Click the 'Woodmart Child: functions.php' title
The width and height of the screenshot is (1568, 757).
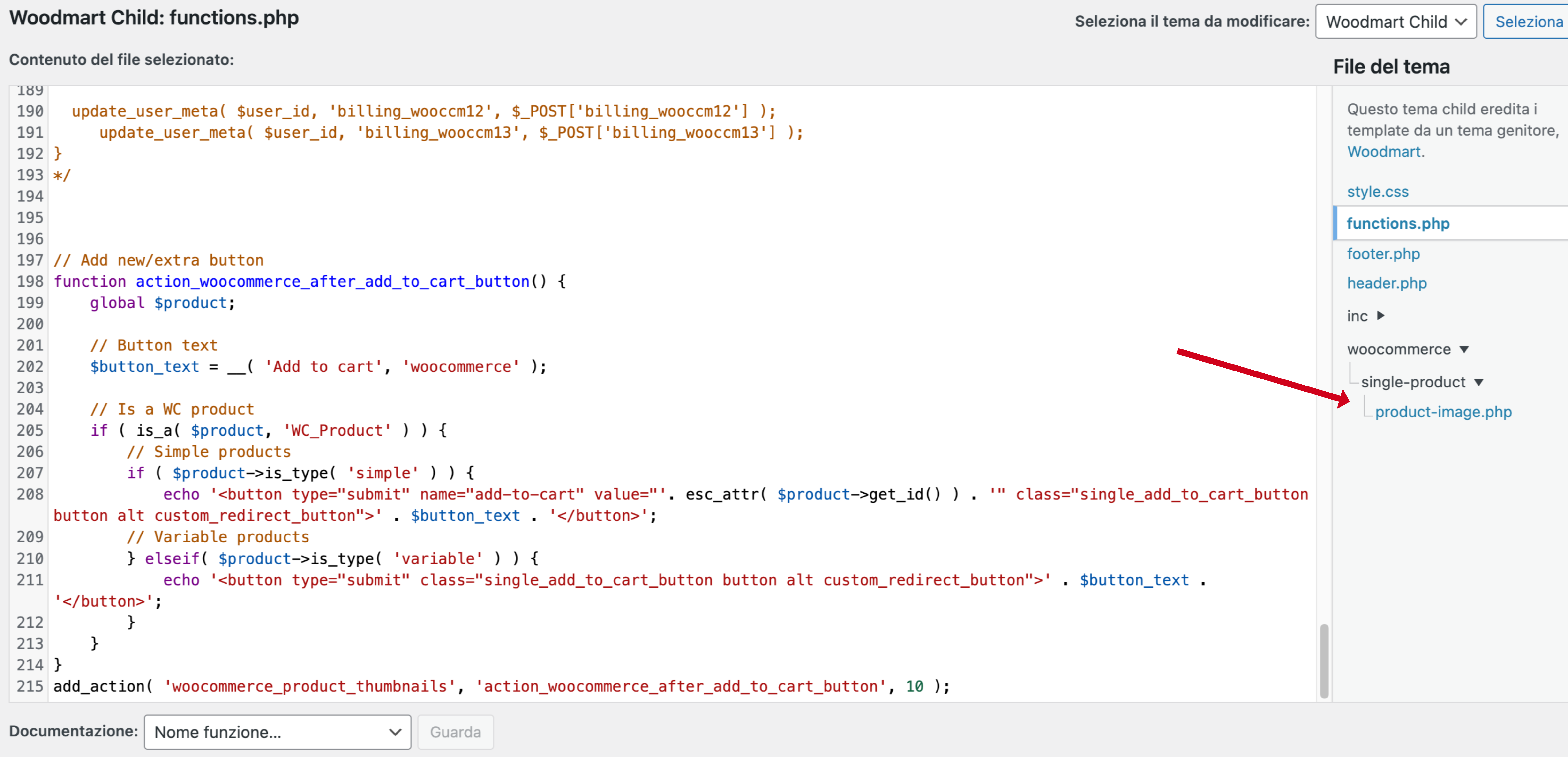[154, 18]
